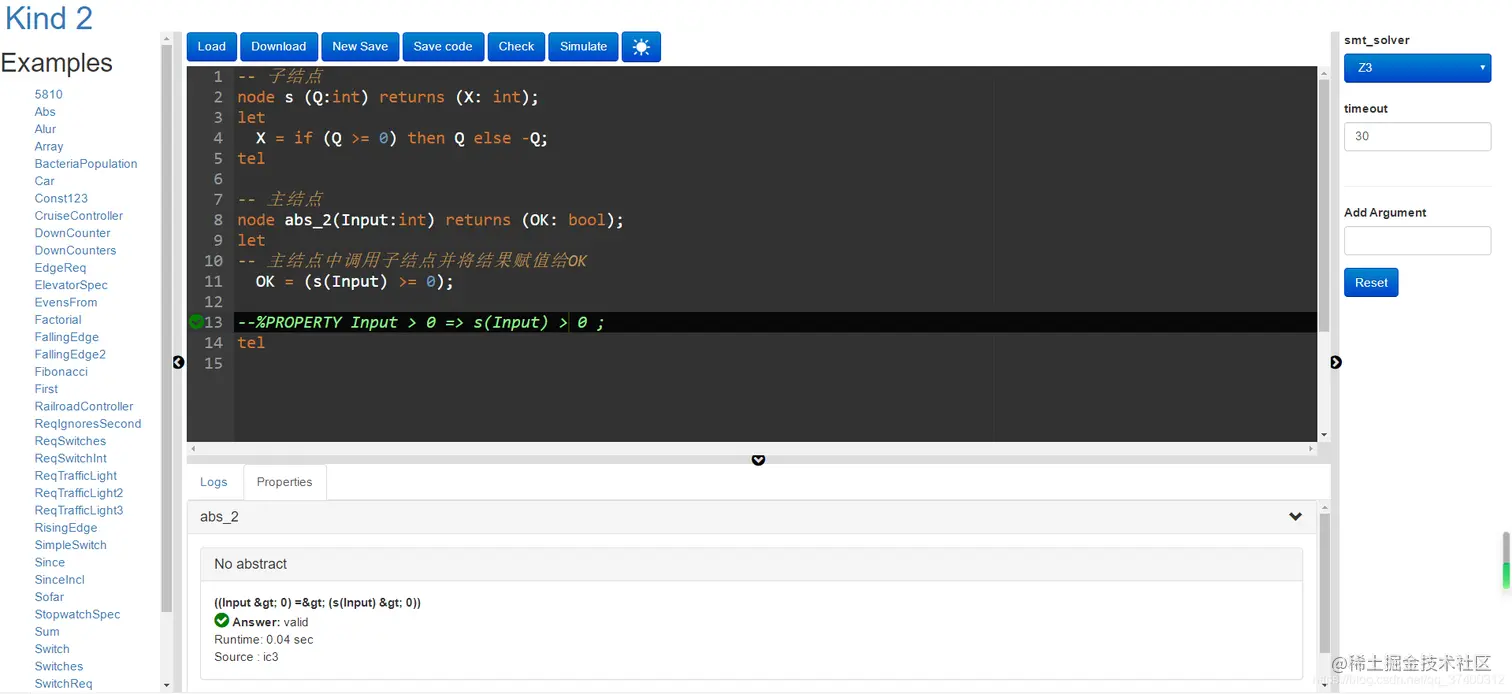Open the ReqSwitches example
The height and width of the screenshot is (694, 1512).
pyautogui.click(x=70, y=441)
